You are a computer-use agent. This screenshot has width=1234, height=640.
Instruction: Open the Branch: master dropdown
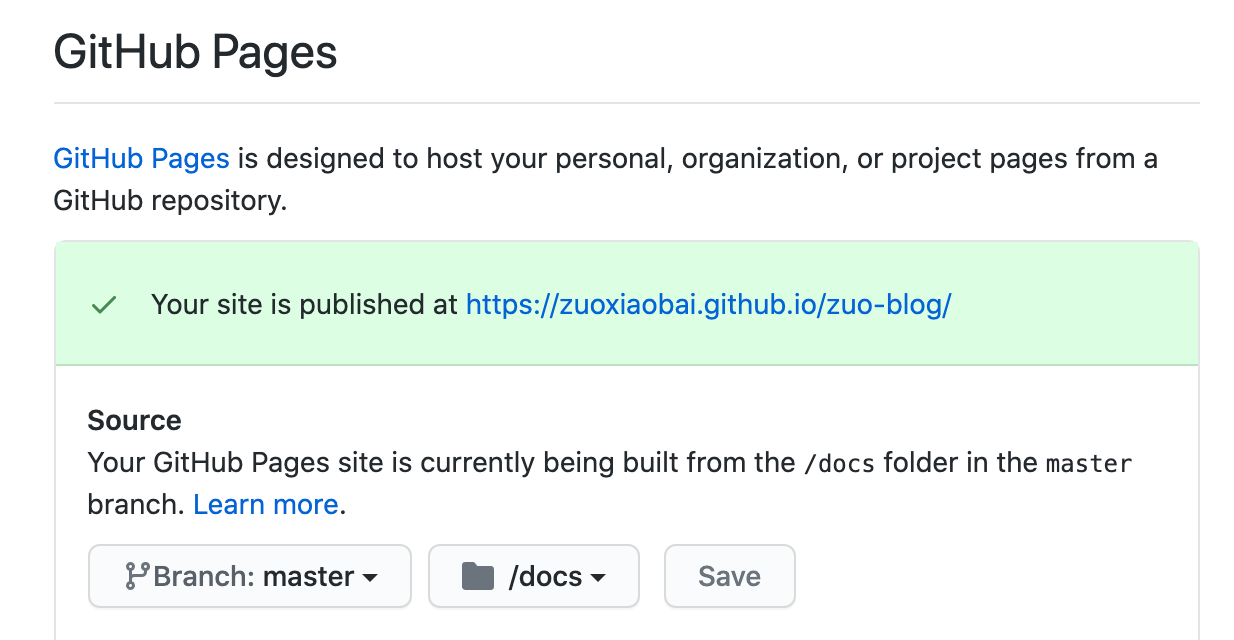(249, 576)
